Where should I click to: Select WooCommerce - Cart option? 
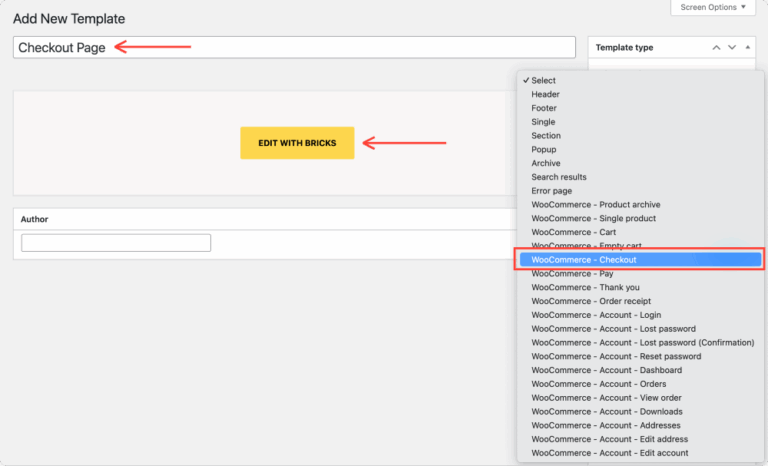[641, 232]
